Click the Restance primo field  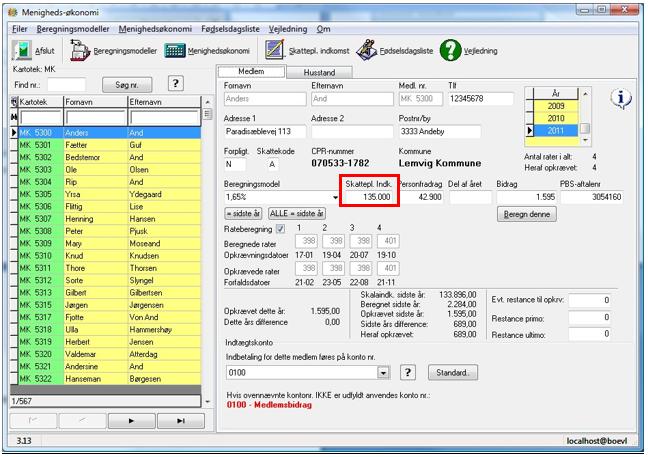click(x=589, y=318)
